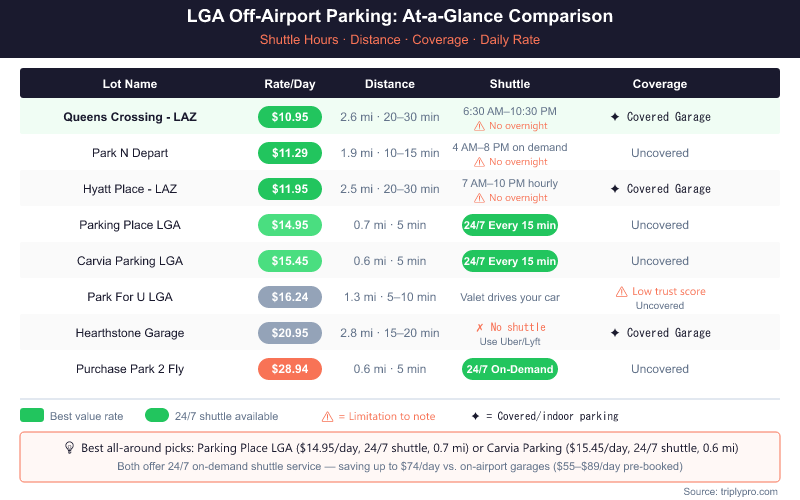
Task: Select the $10.95 rate badge
Action: (x=290, y=117)
